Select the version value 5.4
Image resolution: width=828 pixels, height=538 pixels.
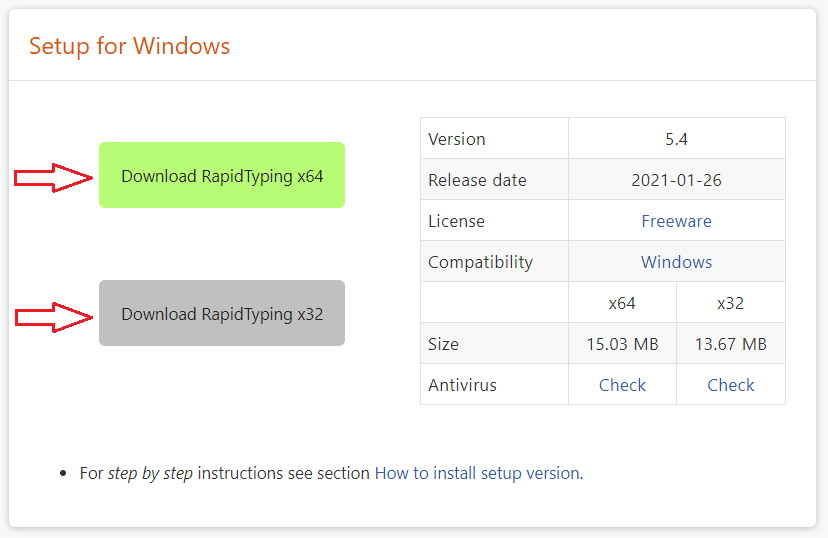(x=676, y=139)
